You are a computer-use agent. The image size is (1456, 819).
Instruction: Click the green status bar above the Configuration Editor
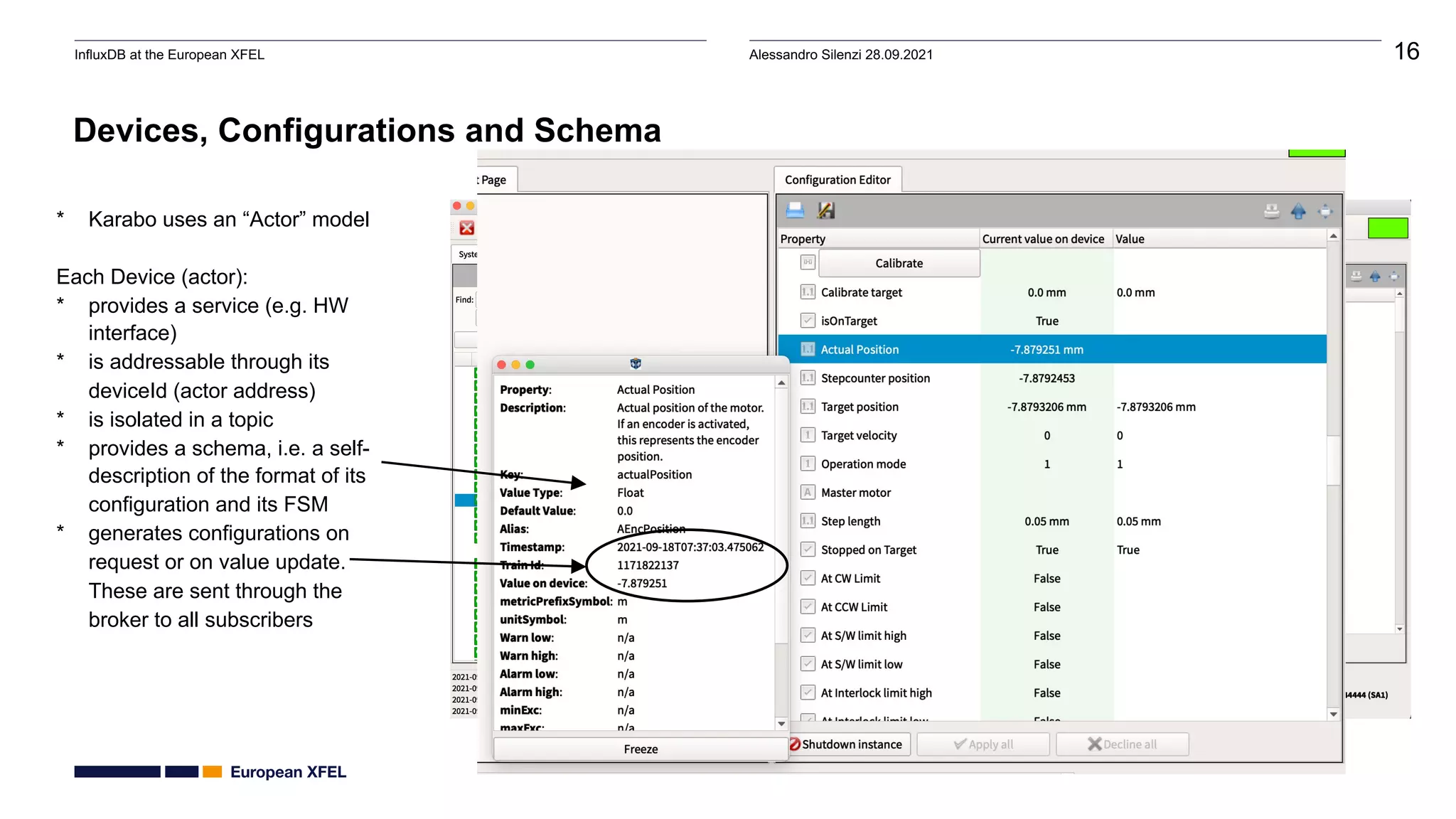1317,153
